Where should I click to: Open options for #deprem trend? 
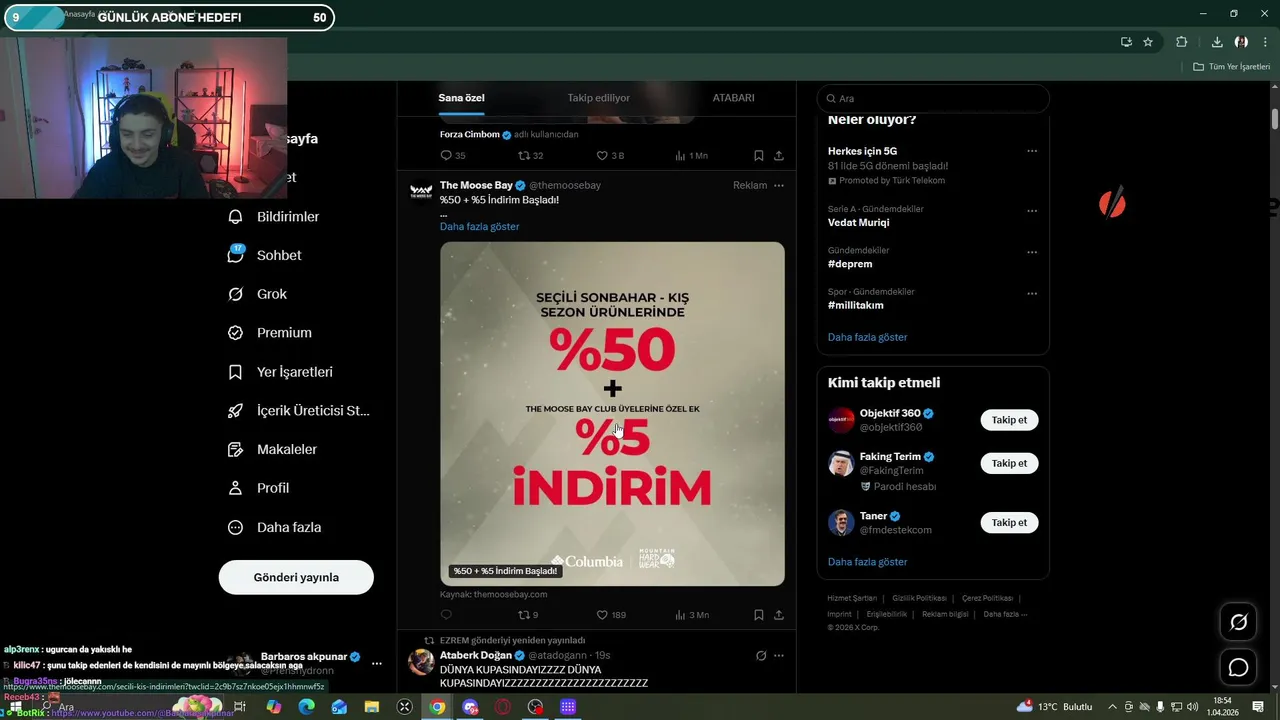[1032, 252]
